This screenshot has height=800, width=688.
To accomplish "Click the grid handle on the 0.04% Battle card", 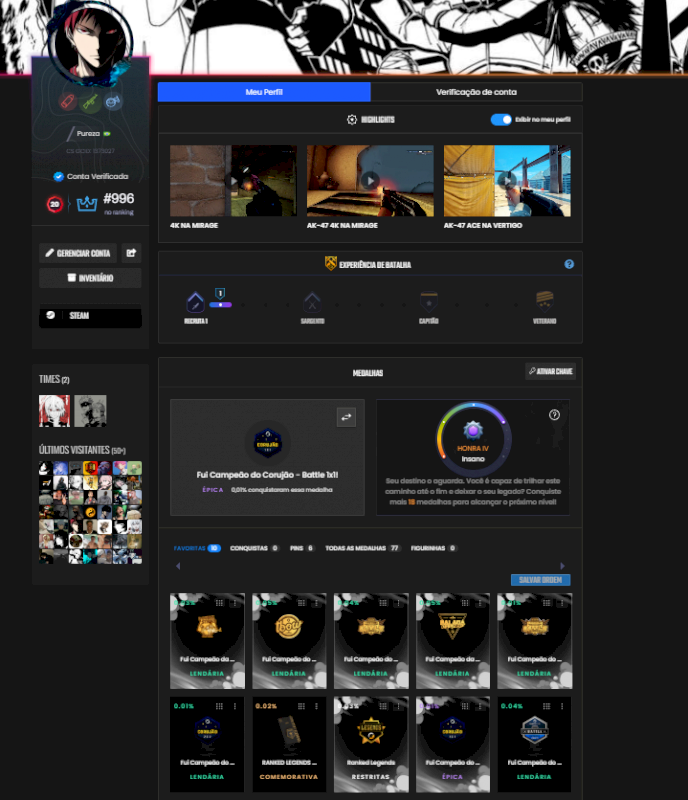I will click(x=547, y=706).
